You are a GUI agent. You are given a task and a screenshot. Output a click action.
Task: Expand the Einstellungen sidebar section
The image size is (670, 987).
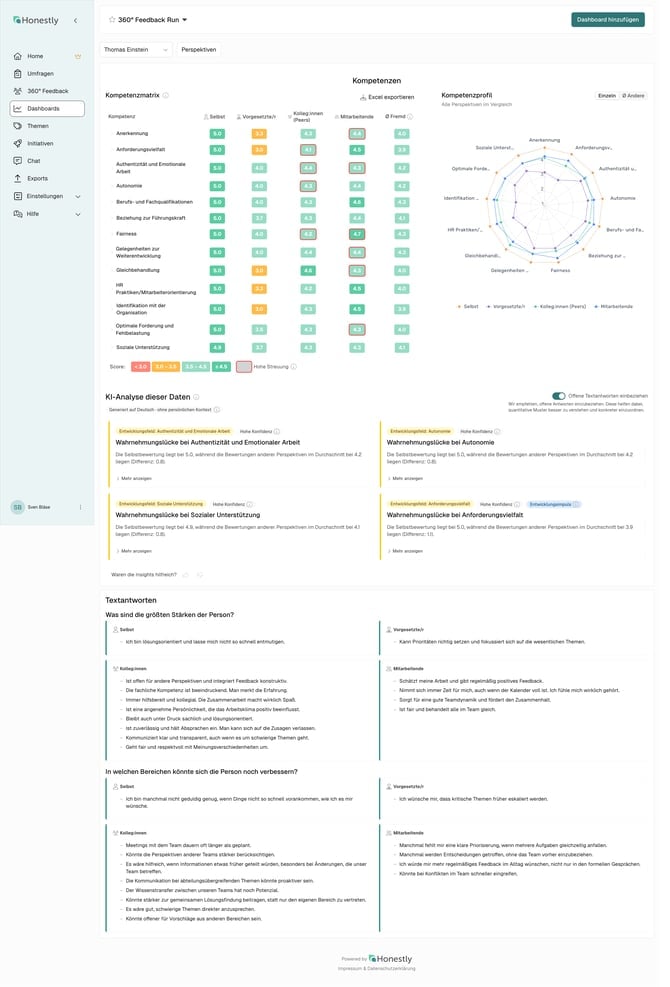[x=47, y=196]
